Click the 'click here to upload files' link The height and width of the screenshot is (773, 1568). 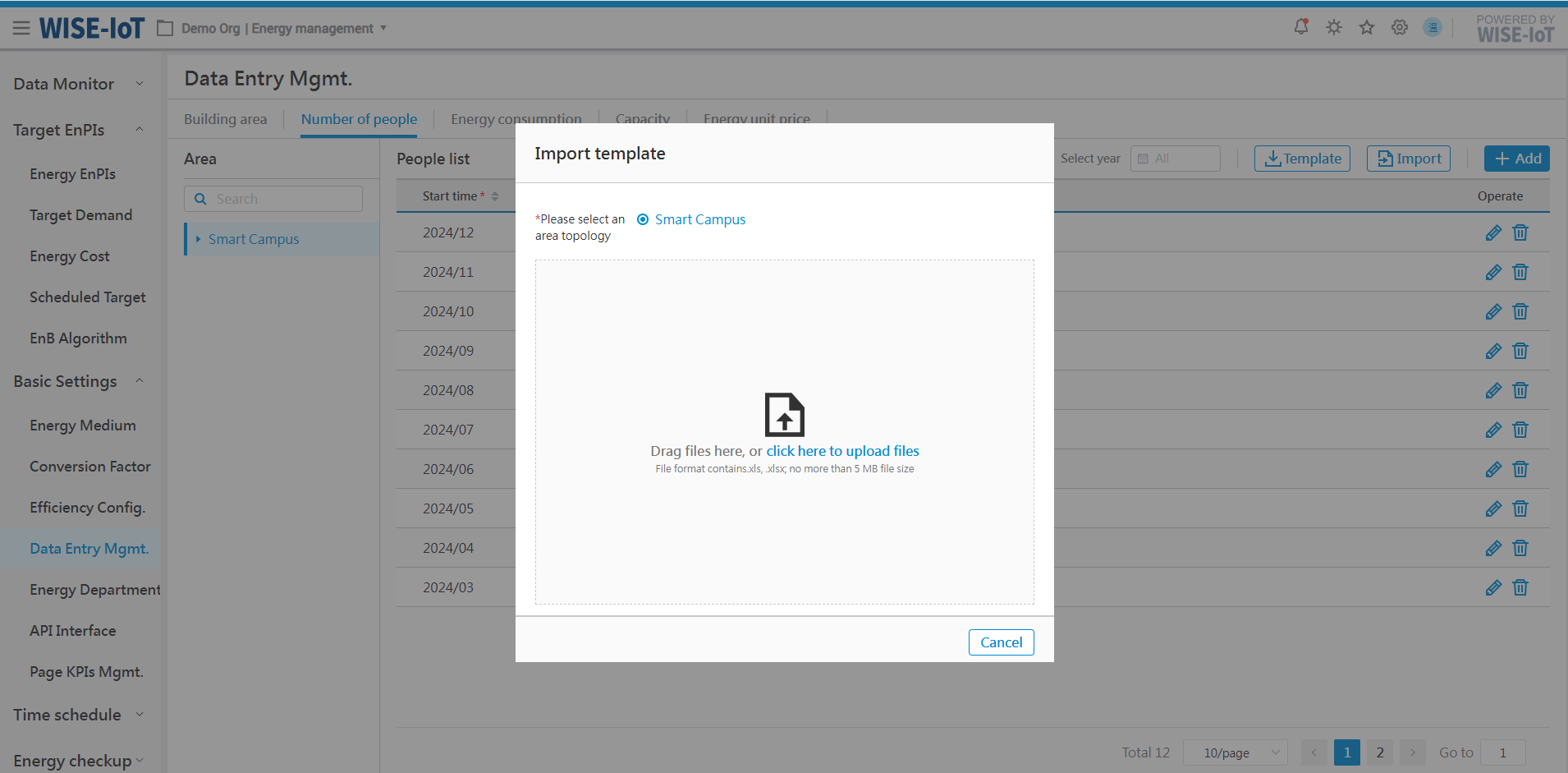(x=842, y=451)
